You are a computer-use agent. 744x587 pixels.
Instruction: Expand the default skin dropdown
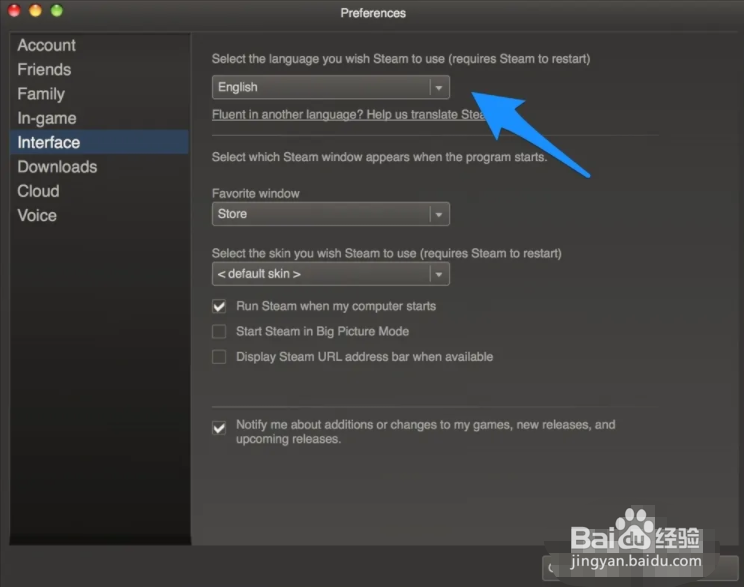click(330, 274)
